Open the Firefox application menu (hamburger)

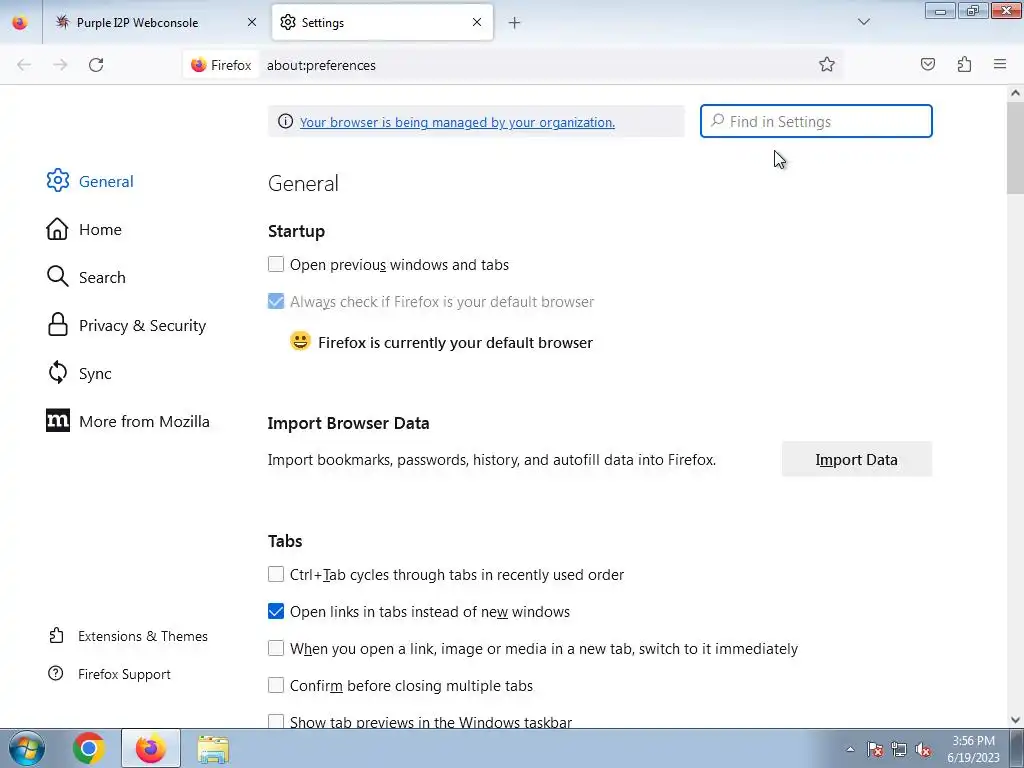point(1000,64)
